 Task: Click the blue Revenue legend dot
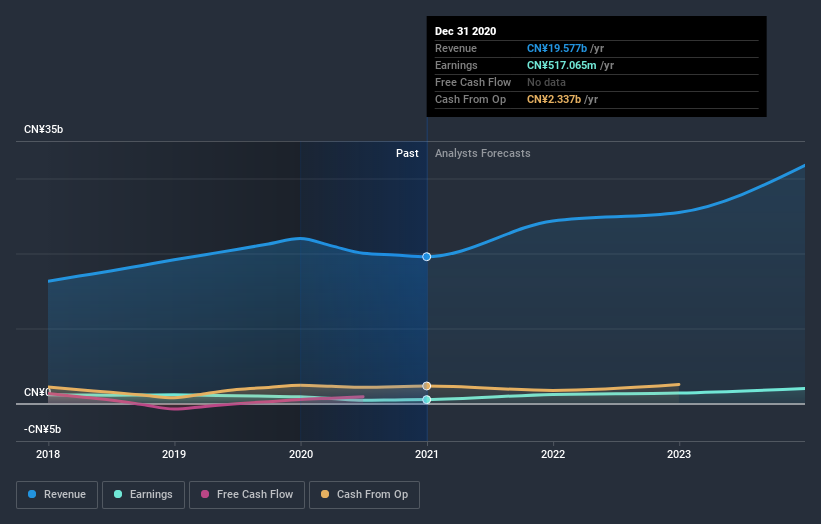tap(32, 494)
